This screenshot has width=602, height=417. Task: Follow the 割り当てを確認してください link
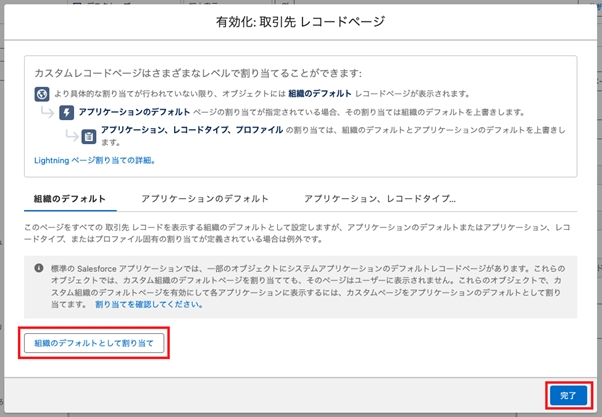[150, 304]
